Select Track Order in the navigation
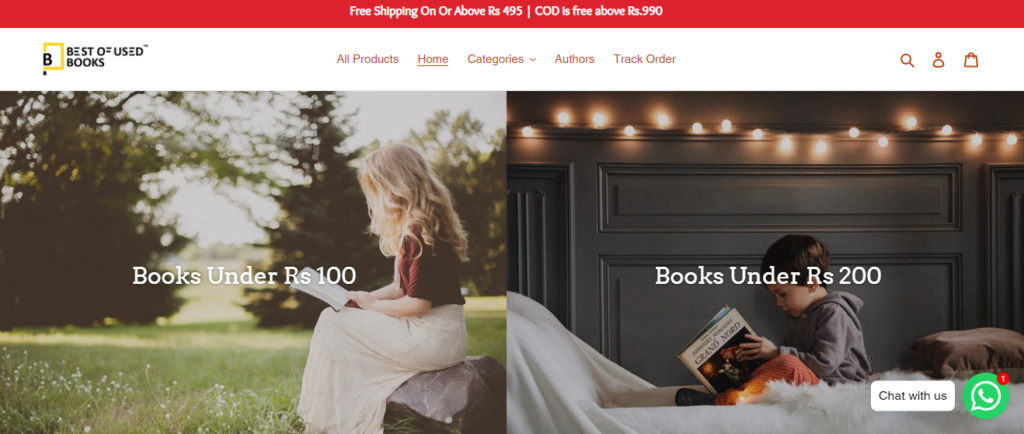The width and height of the screenshot is (1024, 434). (645, 59)
